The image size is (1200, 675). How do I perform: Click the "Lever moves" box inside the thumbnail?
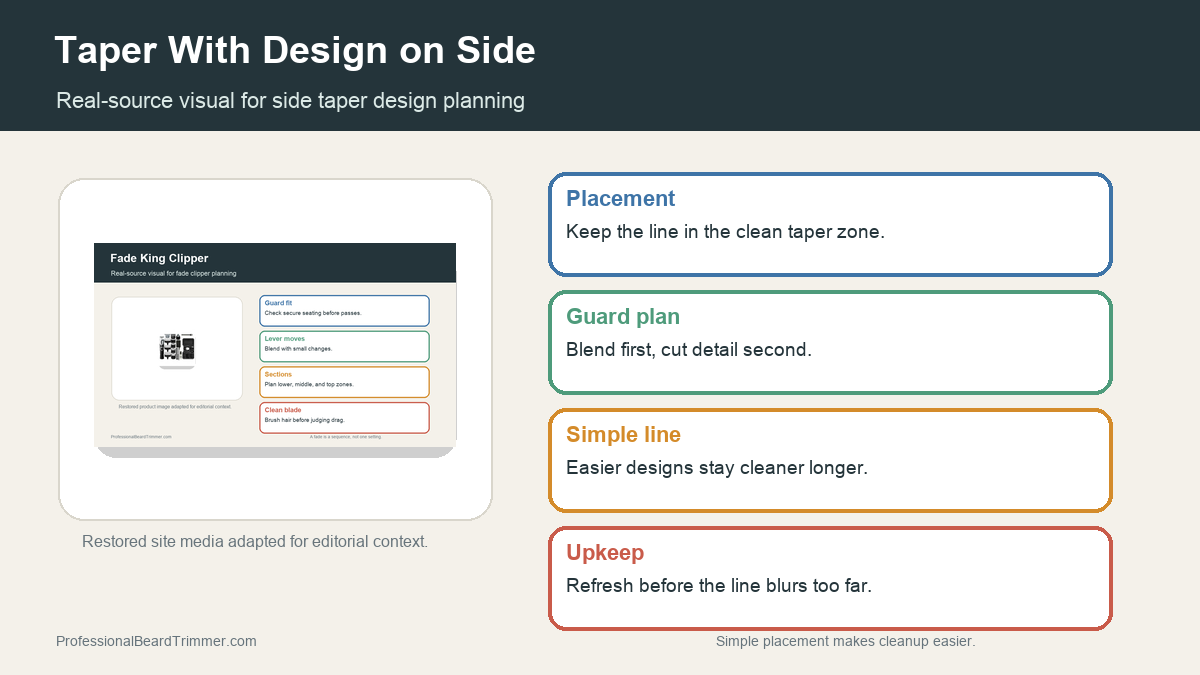tap(344, 346)
